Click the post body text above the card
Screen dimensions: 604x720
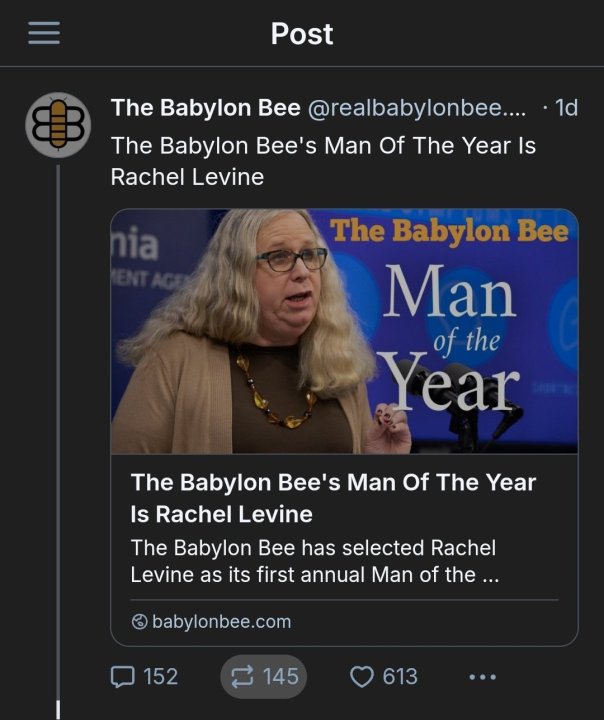pos(323,161)
